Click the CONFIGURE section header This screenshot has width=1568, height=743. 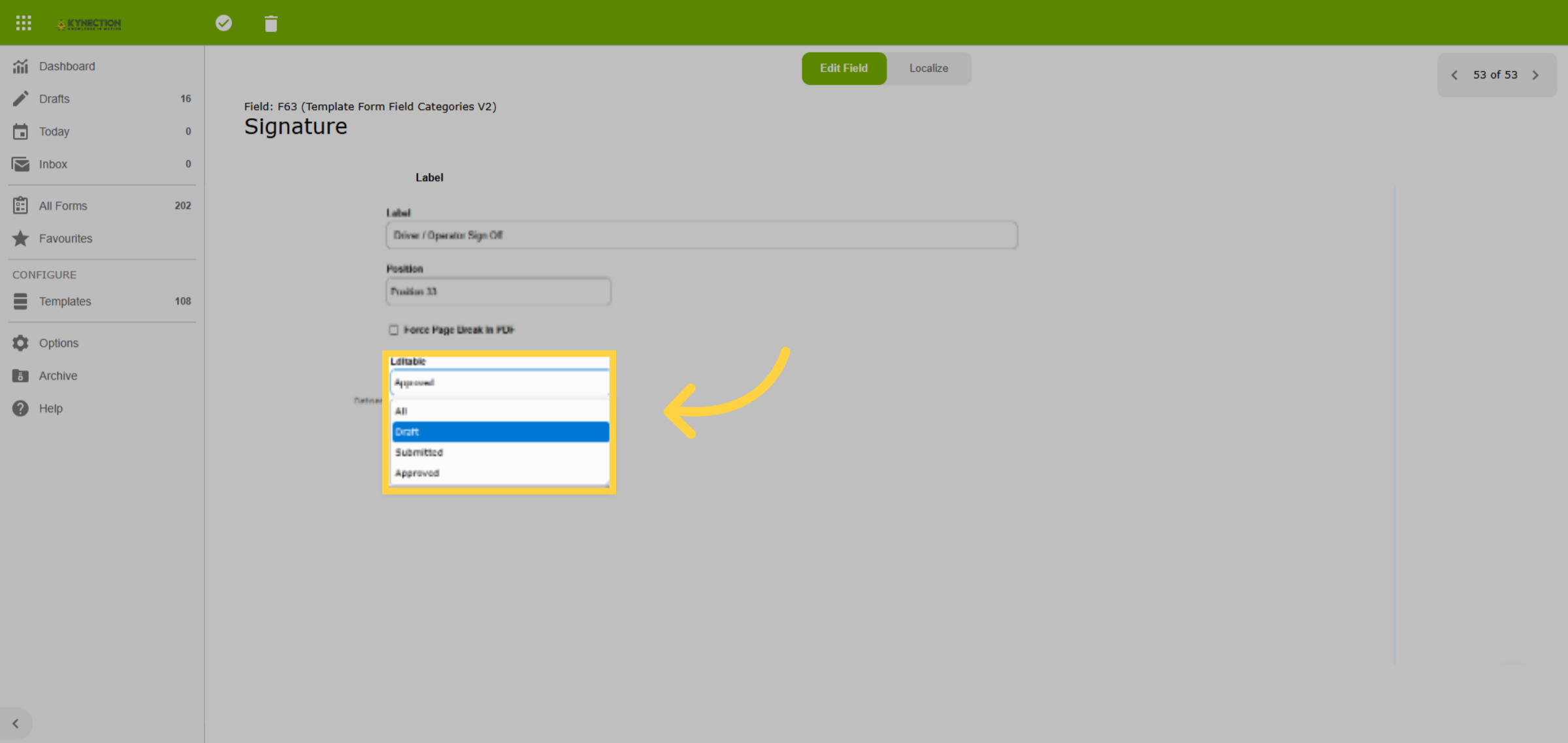(44, 275)
